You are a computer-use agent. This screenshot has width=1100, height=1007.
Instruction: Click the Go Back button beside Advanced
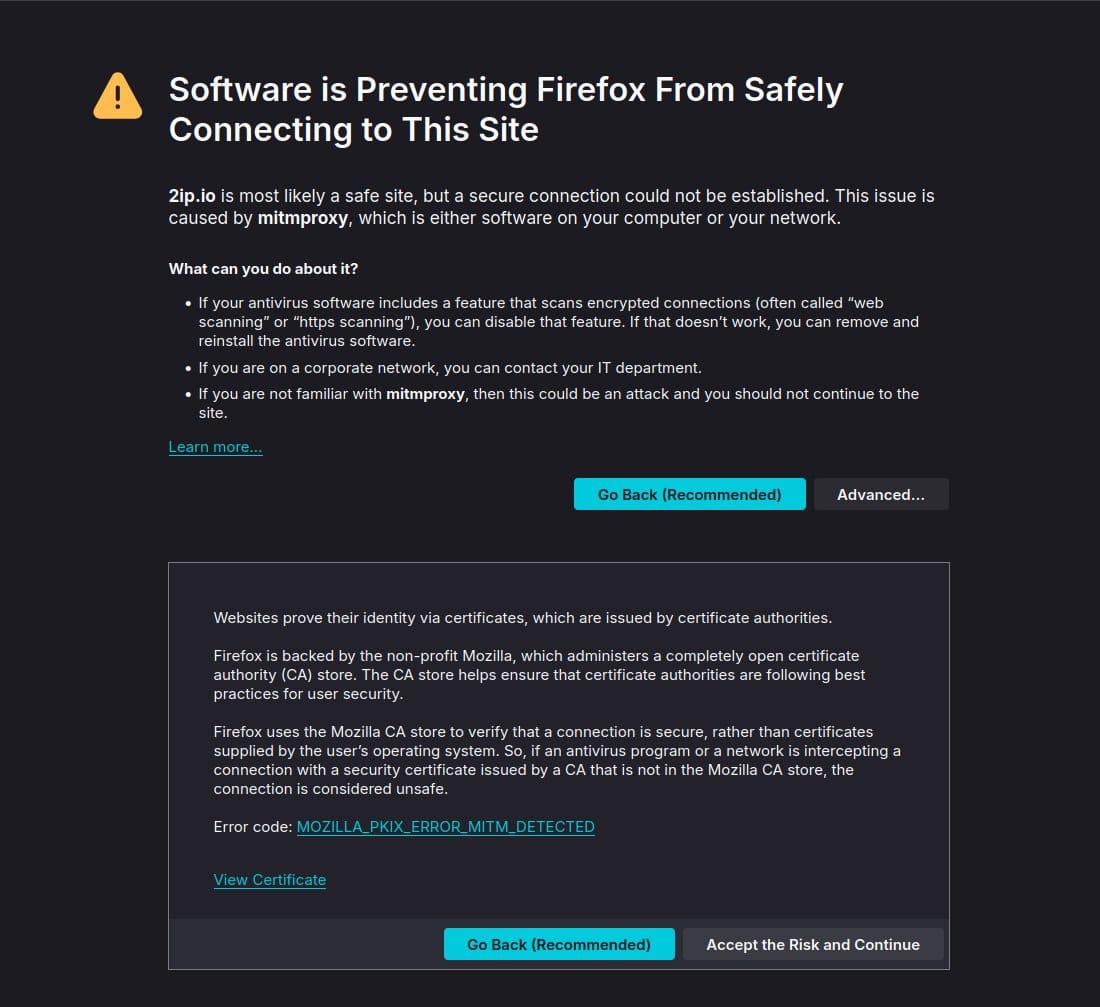(x=689, y=494)
